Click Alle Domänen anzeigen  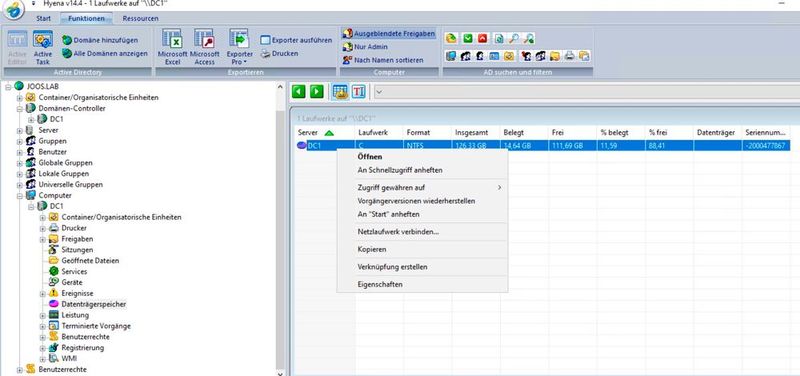pyautogui.click(x=105, y=53)
